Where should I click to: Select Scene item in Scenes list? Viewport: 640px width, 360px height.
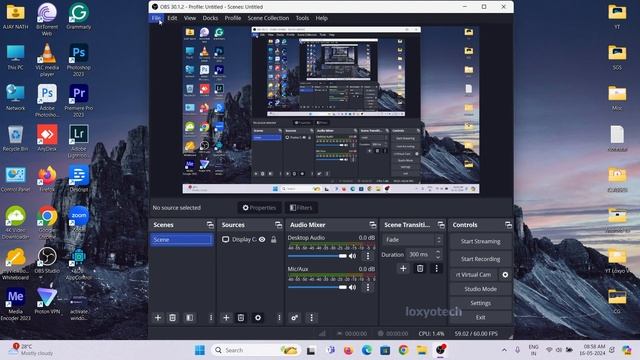pyautogui.click(x=182, y=240)
